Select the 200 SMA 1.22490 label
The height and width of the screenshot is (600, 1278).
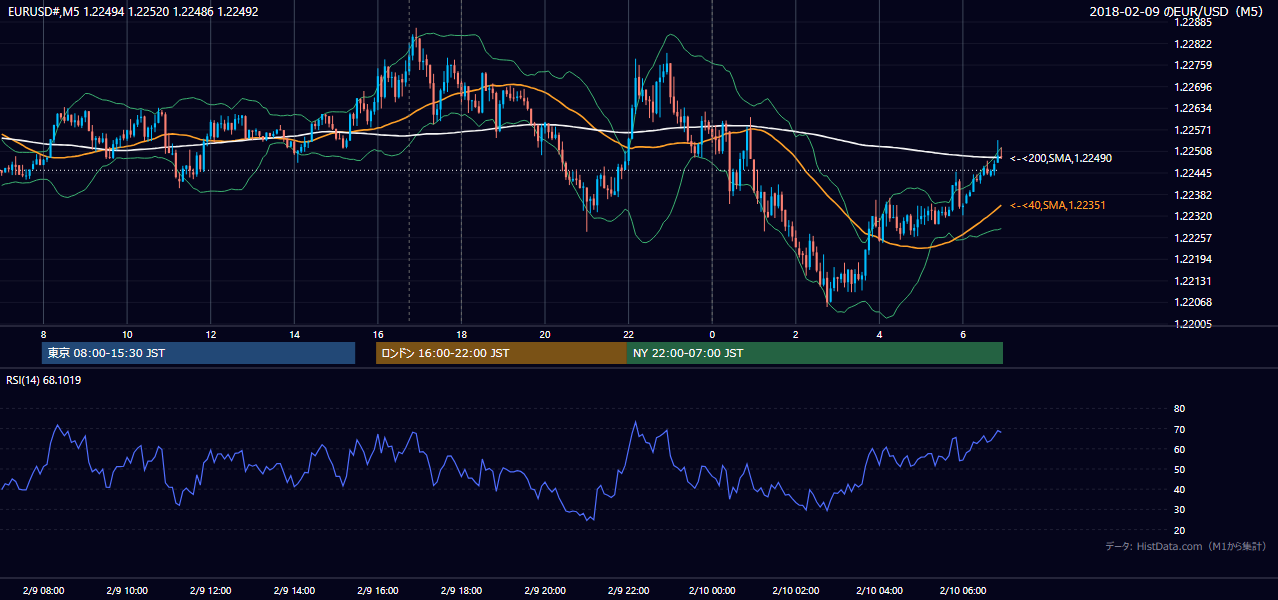click(1061, 158)
